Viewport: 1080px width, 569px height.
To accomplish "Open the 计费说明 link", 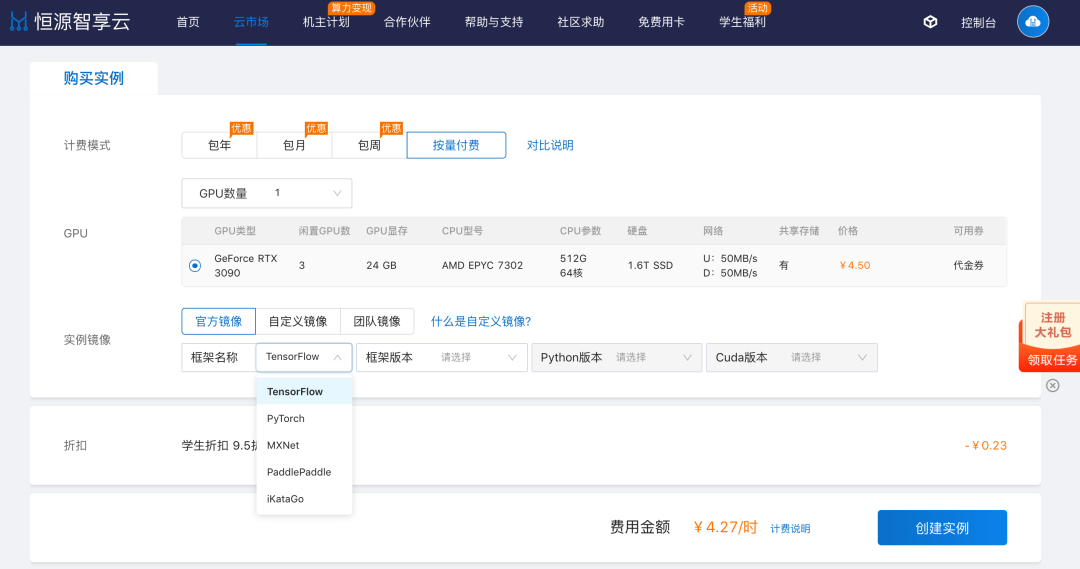I will click(790, 528).
